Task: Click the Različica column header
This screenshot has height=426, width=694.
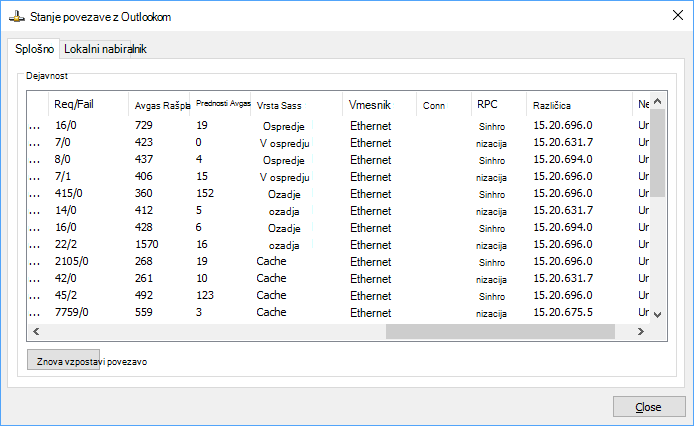Action: [x=579, y=105]
